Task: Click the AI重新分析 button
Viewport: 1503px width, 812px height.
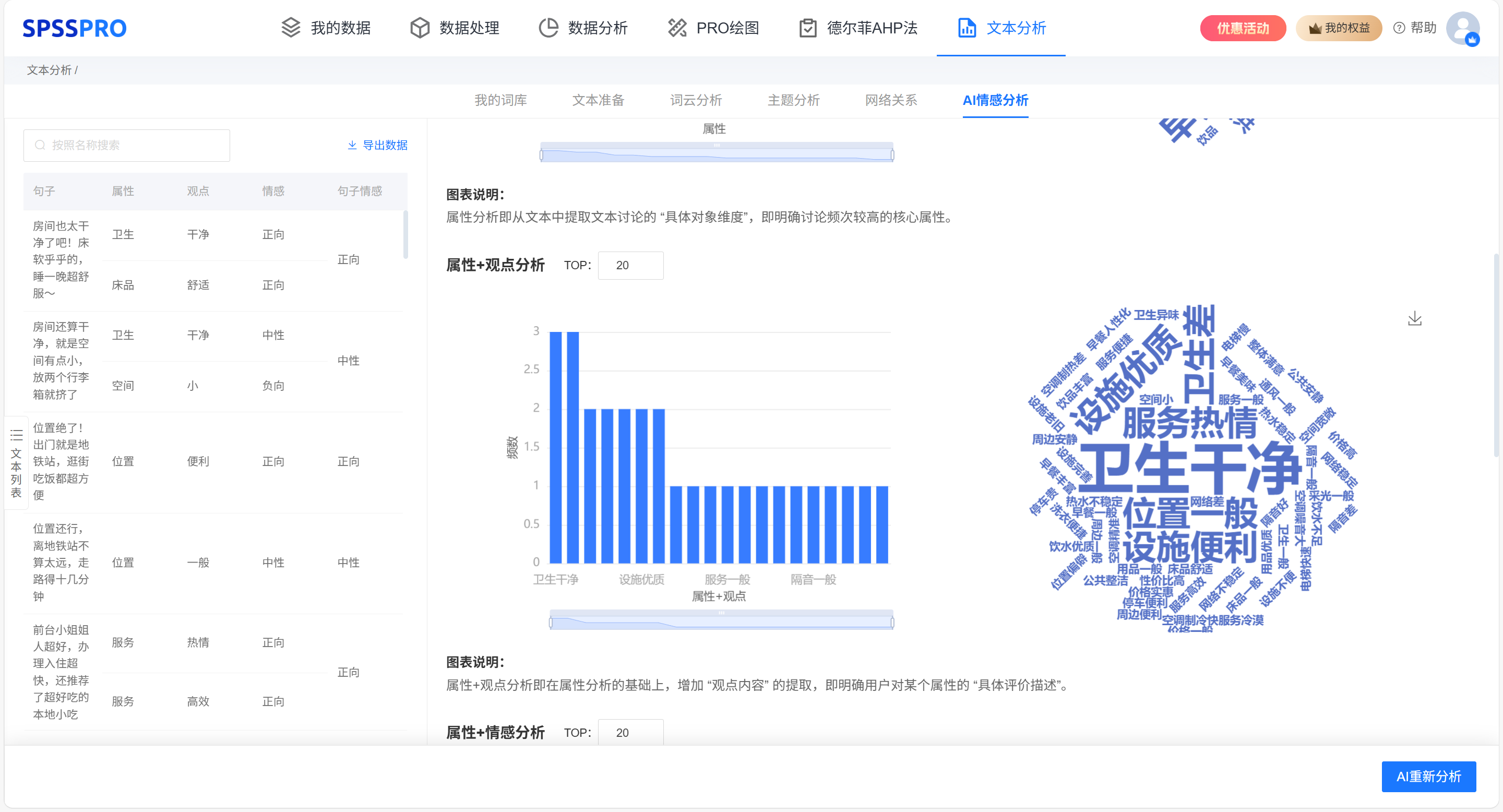Action: 1428,777
